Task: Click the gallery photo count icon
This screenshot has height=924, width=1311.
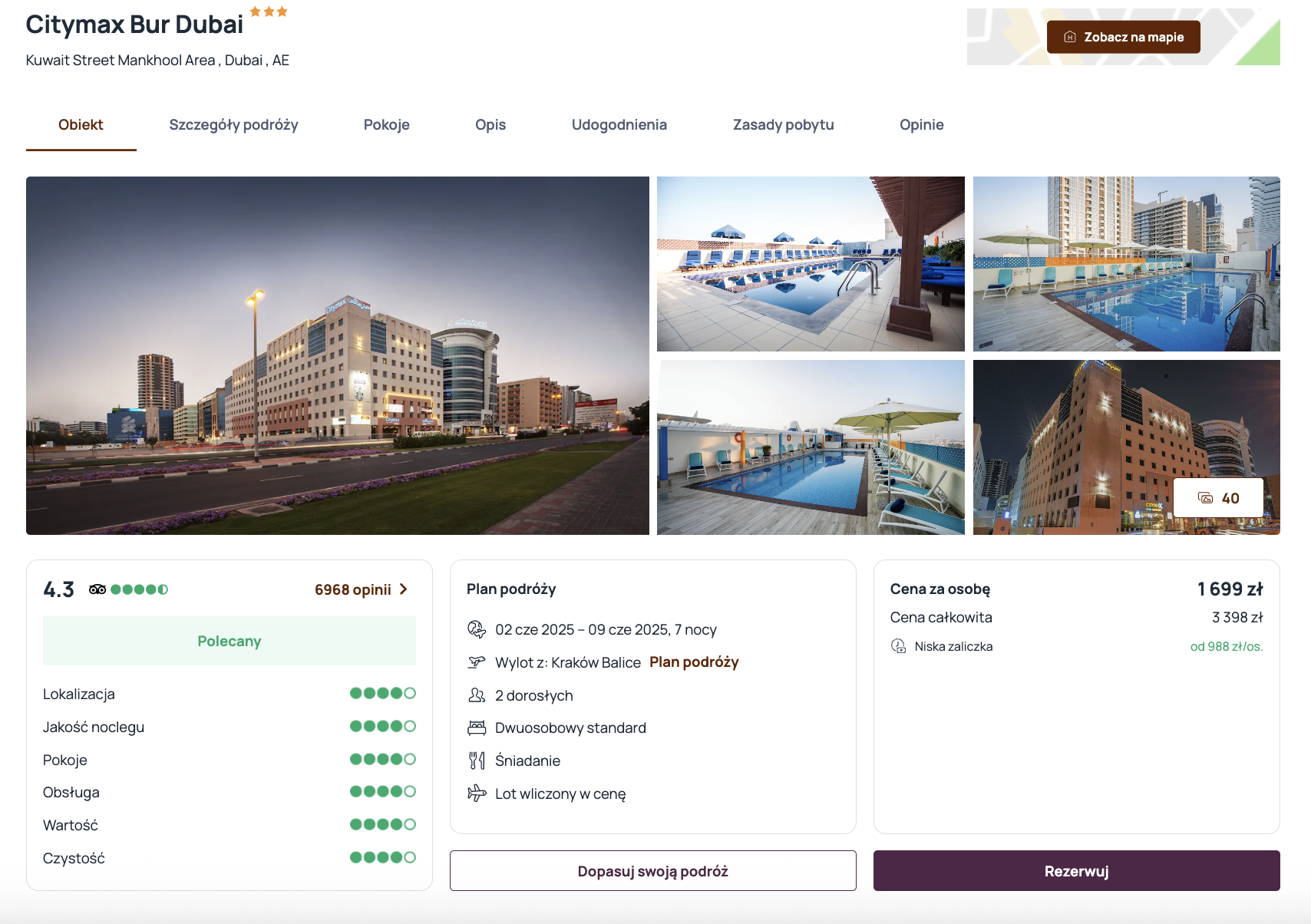Action: point(1205,498)
